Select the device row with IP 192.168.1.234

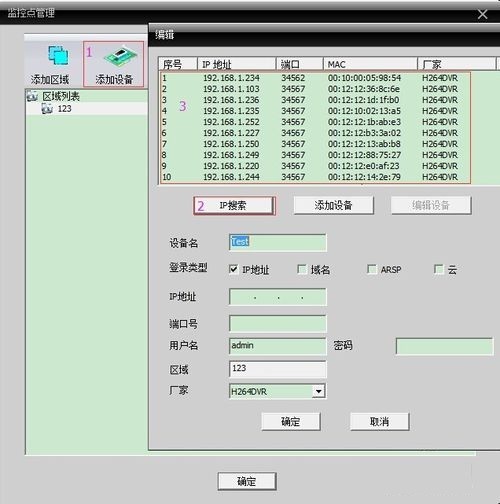(315, 78)
